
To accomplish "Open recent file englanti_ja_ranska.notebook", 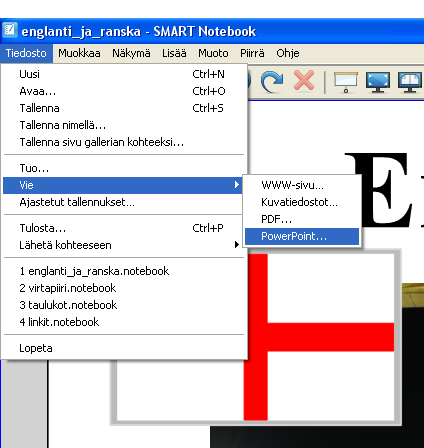I will (x=123, y=271).
